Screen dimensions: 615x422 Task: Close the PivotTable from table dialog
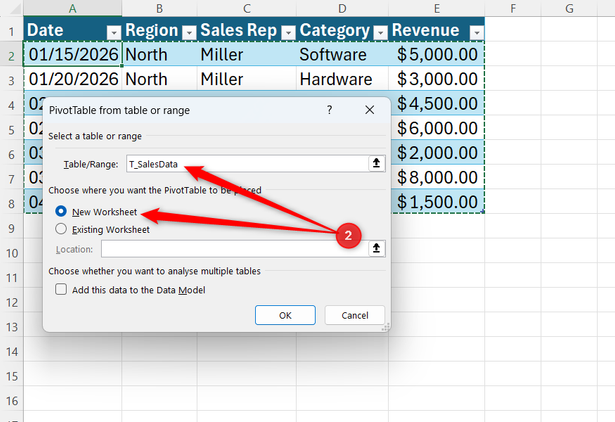coord(369,110)
